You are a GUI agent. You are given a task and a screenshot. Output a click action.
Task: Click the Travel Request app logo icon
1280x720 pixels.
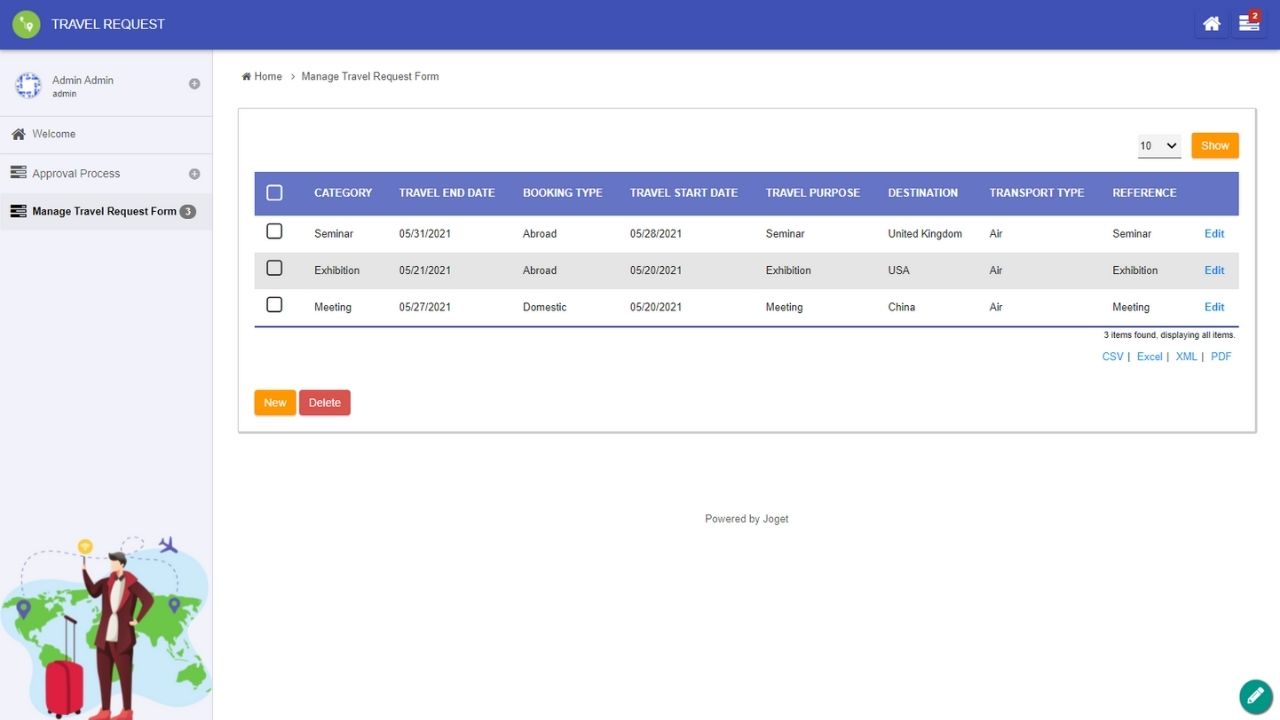point(26,24)
